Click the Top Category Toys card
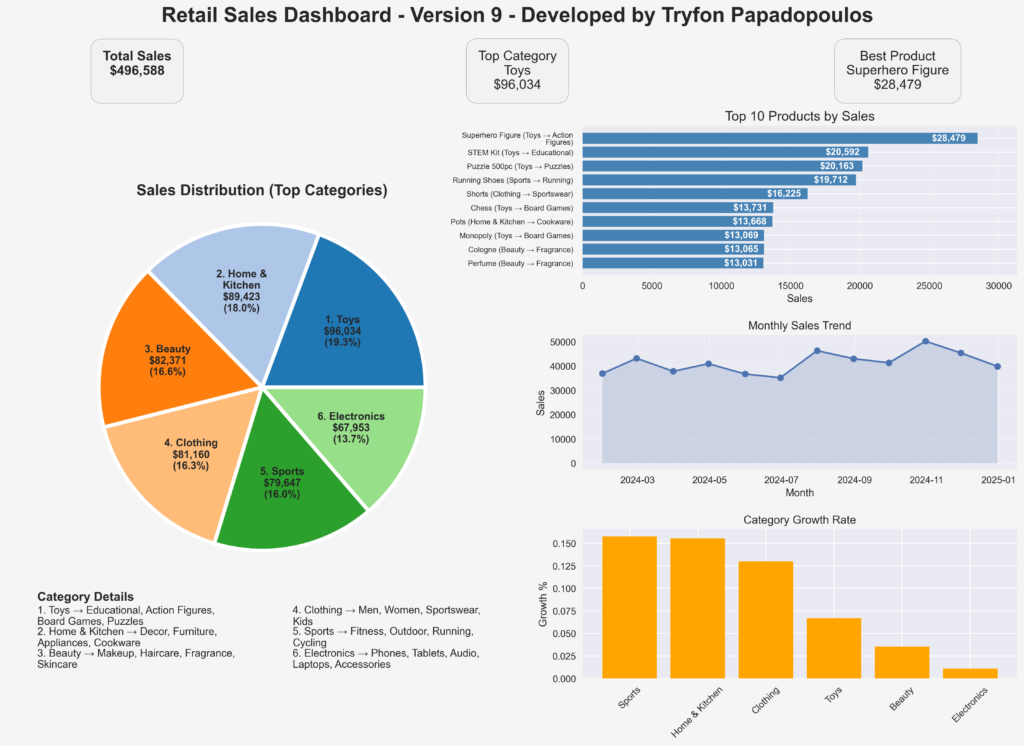1024x746 pixels. pyautogui.click(x=517, y=70)
